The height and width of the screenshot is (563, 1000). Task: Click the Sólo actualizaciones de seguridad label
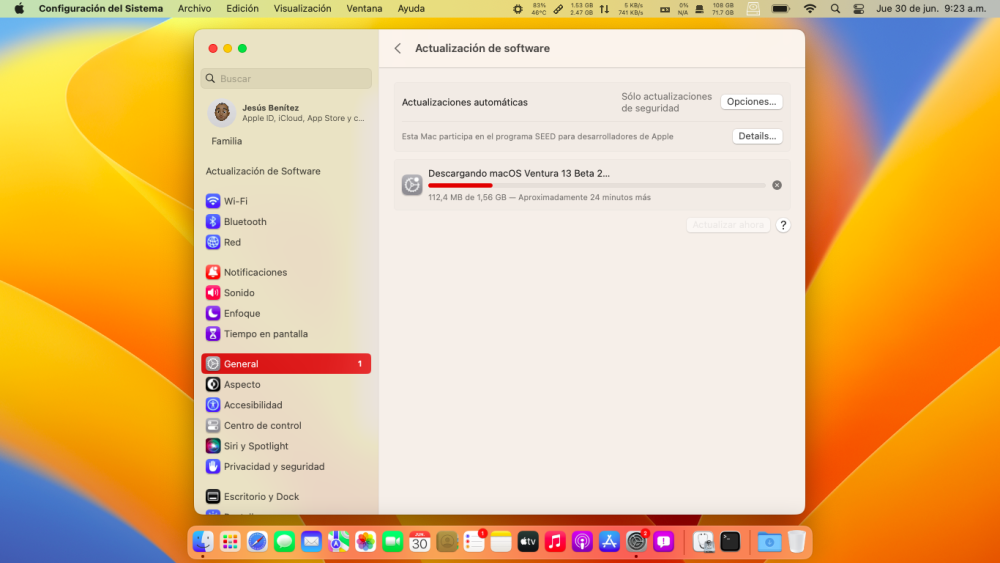(x=666, y=102)
